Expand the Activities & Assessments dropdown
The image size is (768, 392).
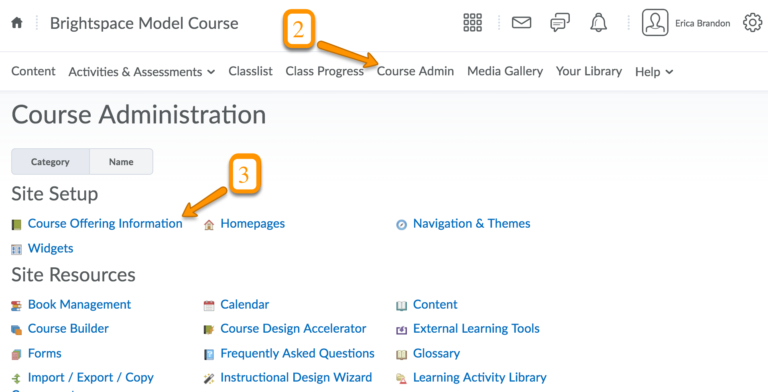[x=142, y=72]
